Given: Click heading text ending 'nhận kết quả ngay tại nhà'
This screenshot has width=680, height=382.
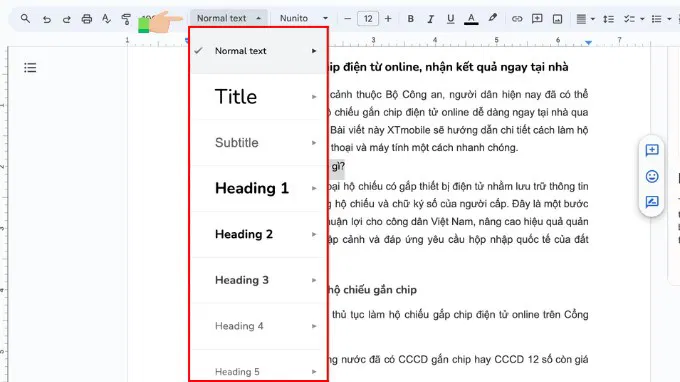Looking at the screenshot, I should (x=448, y=67).
